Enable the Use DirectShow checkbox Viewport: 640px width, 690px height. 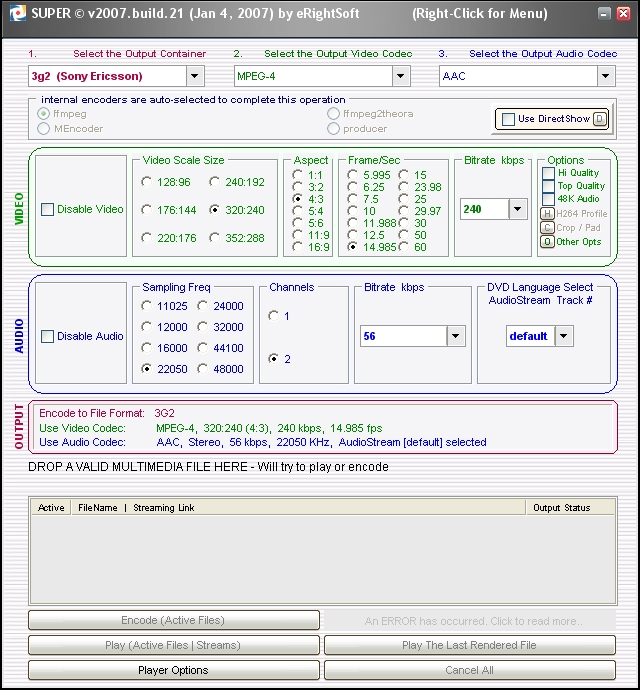[x=508, y=119]
